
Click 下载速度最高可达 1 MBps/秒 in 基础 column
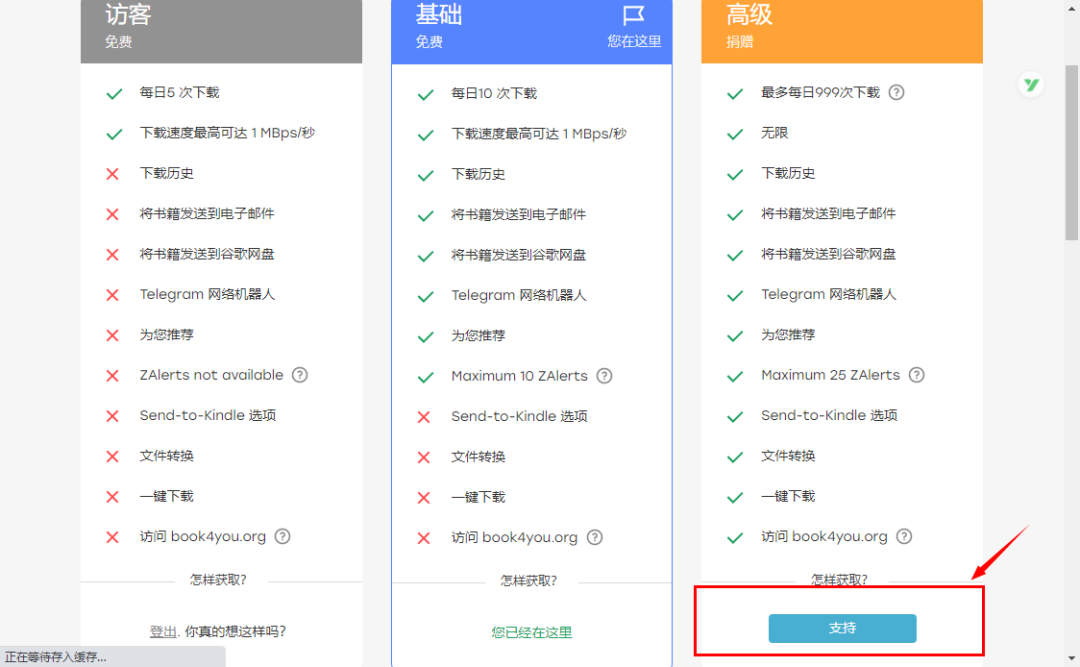coord(539,134)
